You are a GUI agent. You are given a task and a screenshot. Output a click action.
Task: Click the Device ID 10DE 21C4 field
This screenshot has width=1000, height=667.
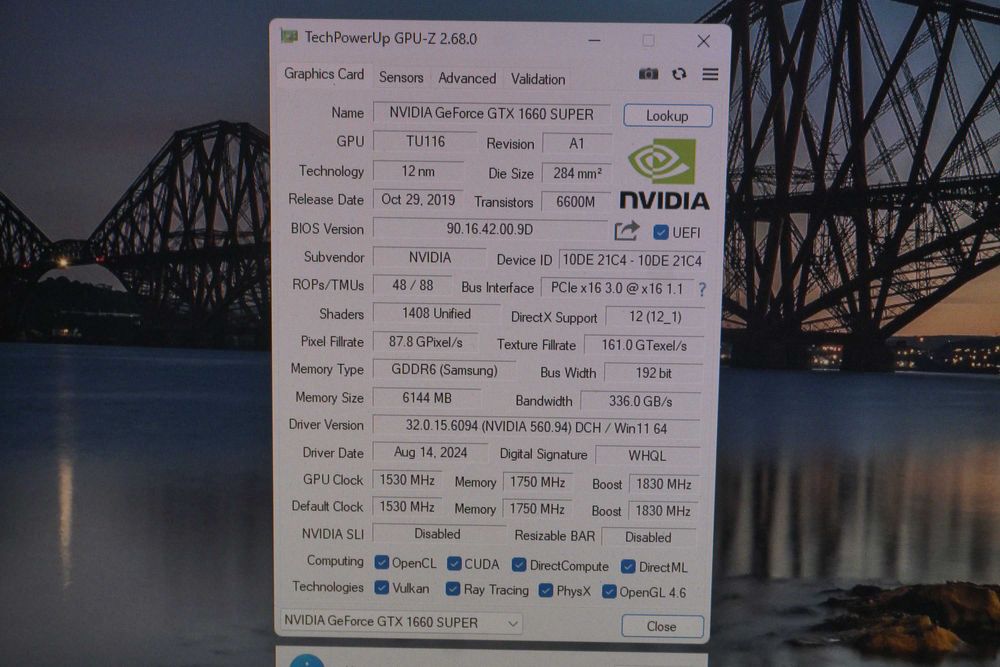tap(632, 260)
